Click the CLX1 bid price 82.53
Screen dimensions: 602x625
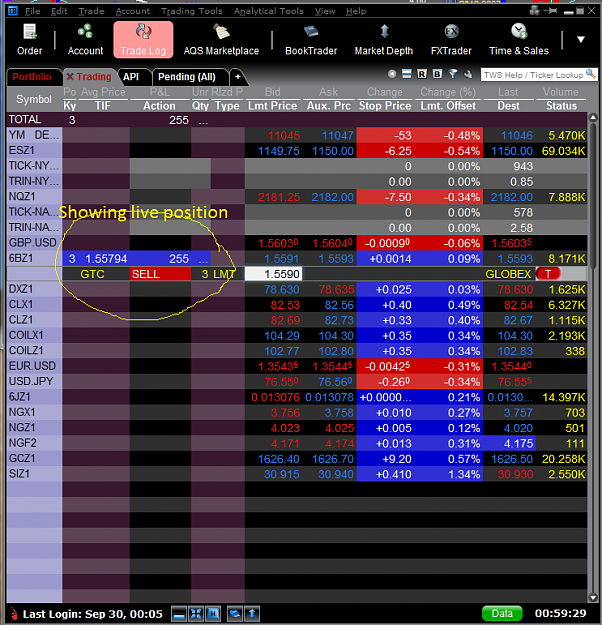click(285, 305)
